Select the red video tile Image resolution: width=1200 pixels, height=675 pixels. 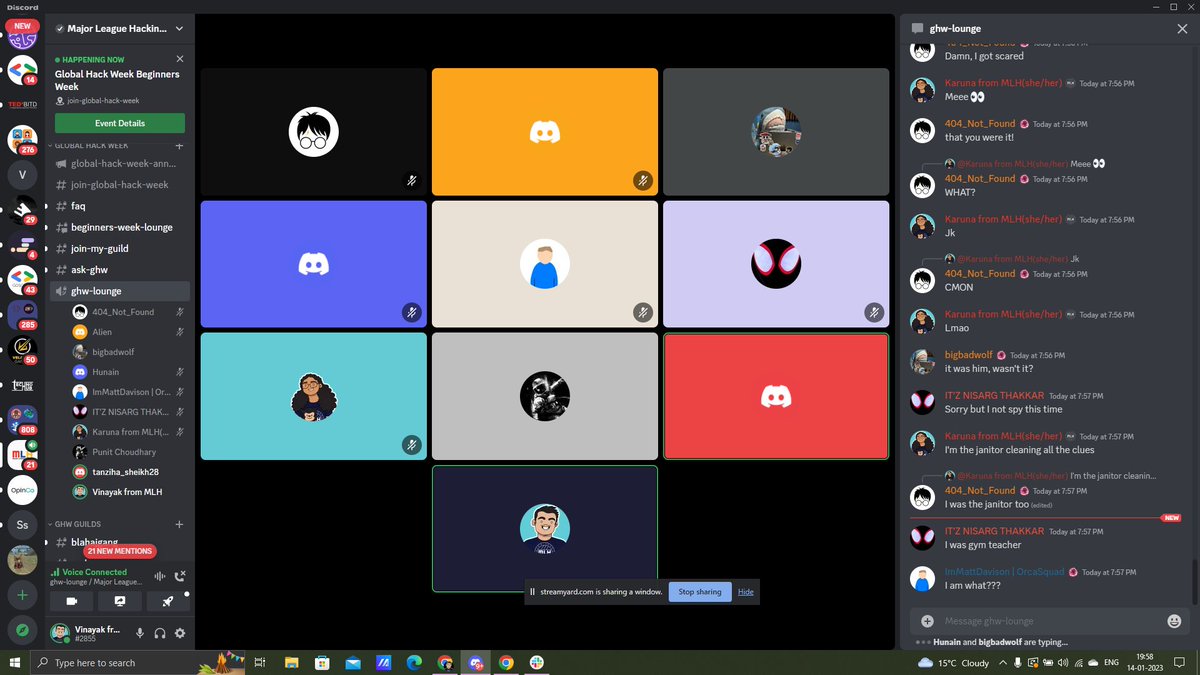[x=776, y=397]
